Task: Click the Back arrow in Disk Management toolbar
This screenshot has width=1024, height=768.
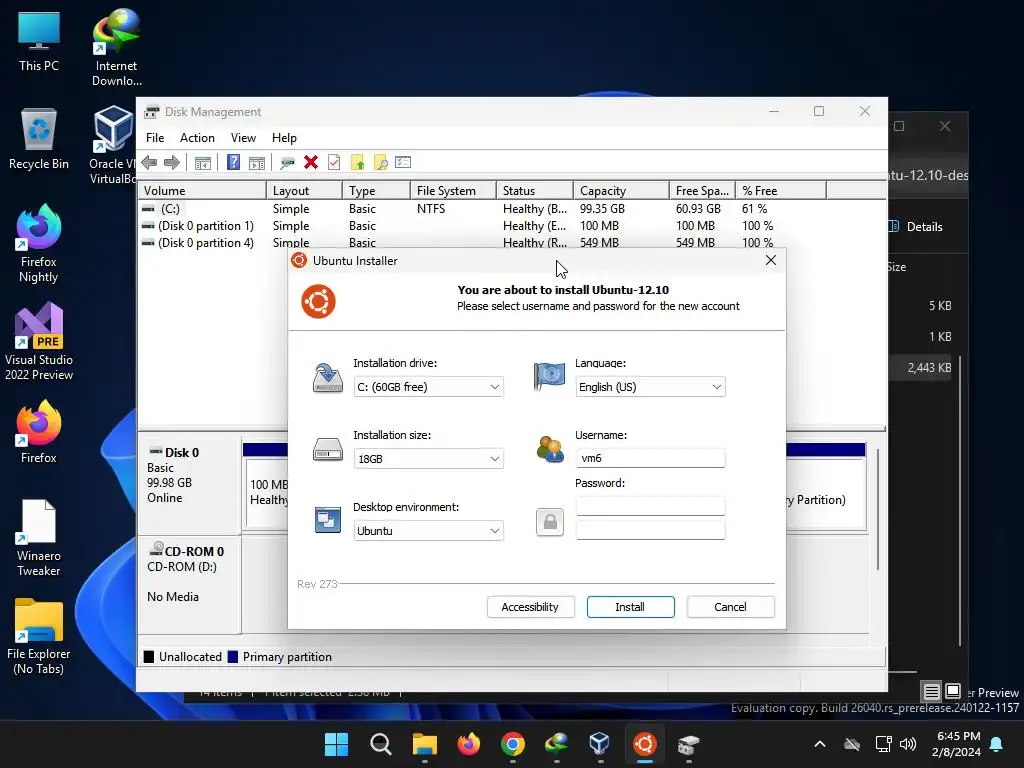Action: [149, 163]
